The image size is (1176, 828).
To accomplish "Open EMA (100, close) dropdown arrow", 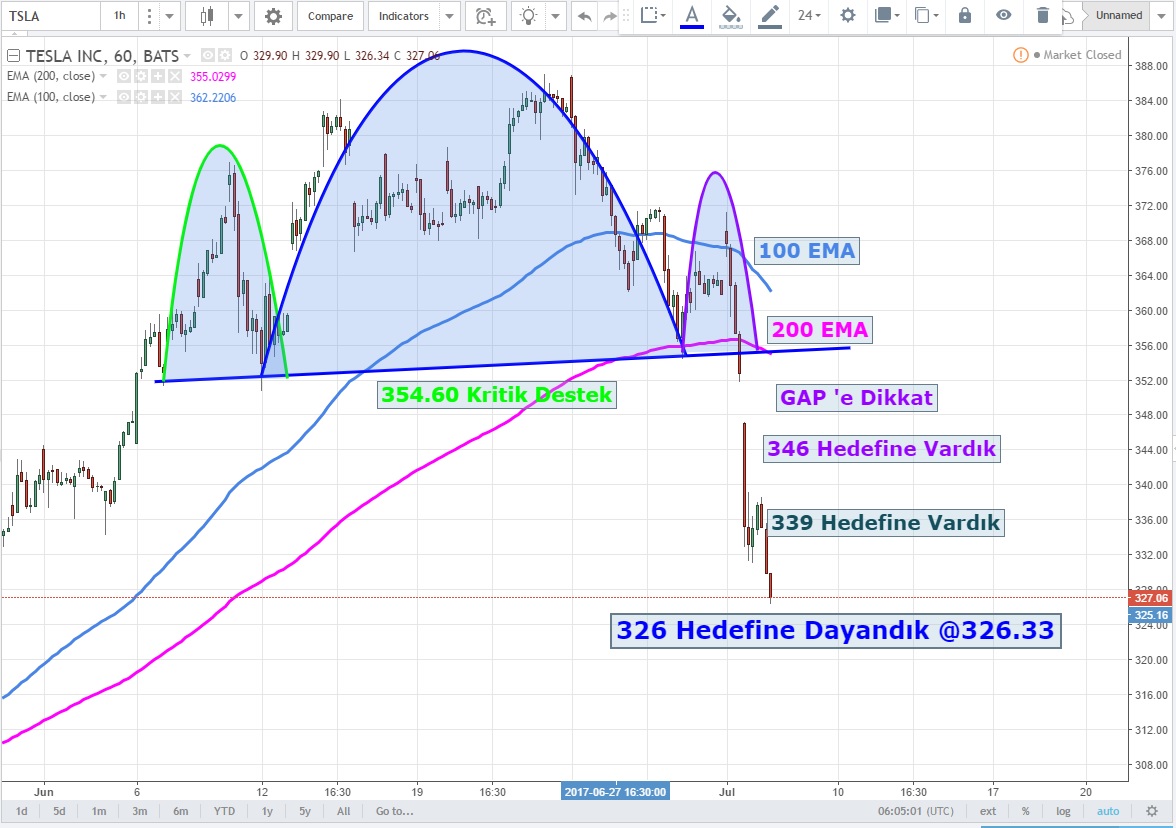I will (103, 97).
